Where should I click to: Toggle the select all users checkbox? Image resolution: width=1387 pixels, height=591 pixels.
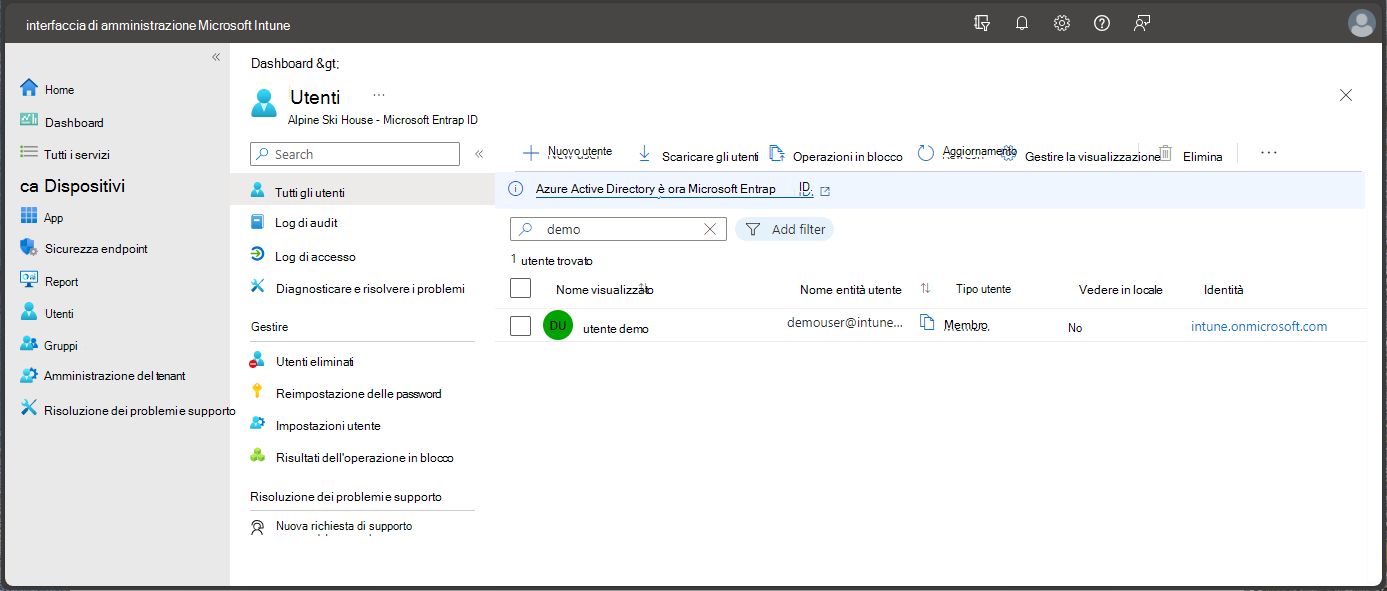point(520,288)
